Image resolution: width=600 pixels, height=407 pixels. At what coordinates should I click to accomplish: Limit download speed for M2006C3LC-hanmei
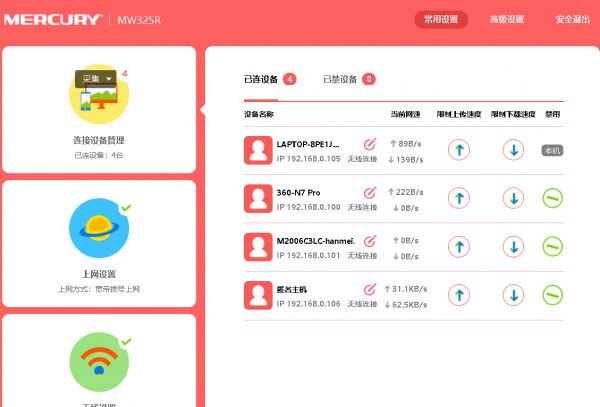point(513,247)
